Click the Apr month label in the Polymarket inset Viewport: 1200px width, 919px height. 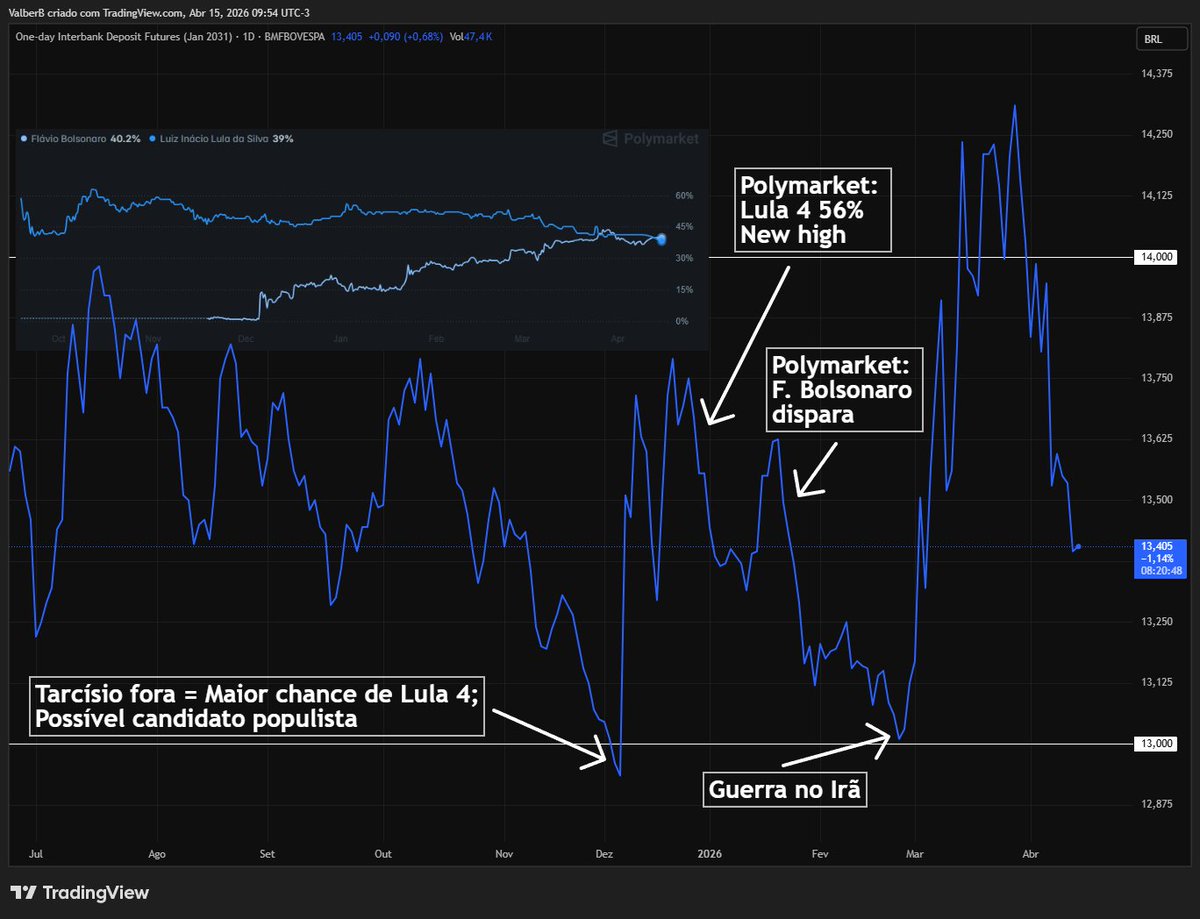pos(617,340)
